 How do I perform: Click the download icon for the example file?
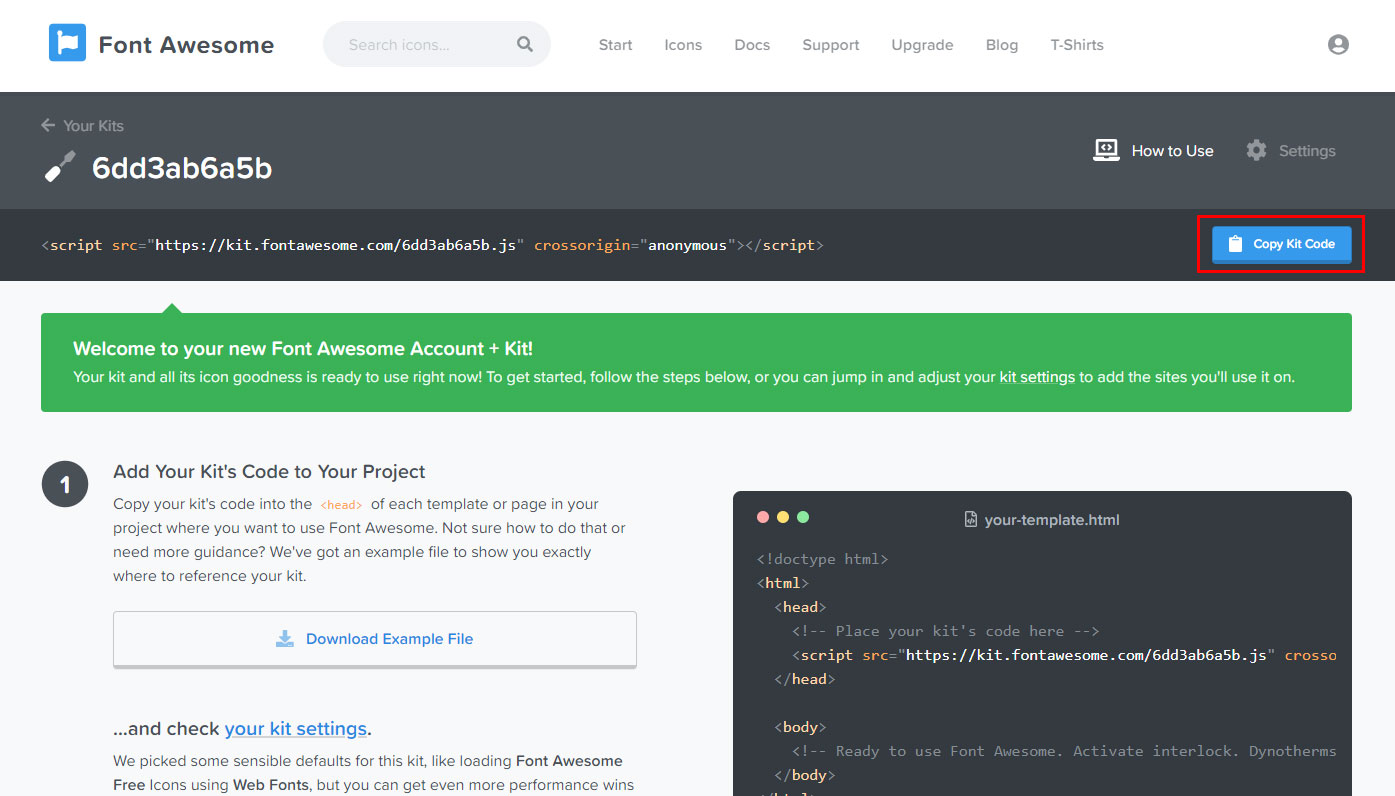click(x=285, y=639)
